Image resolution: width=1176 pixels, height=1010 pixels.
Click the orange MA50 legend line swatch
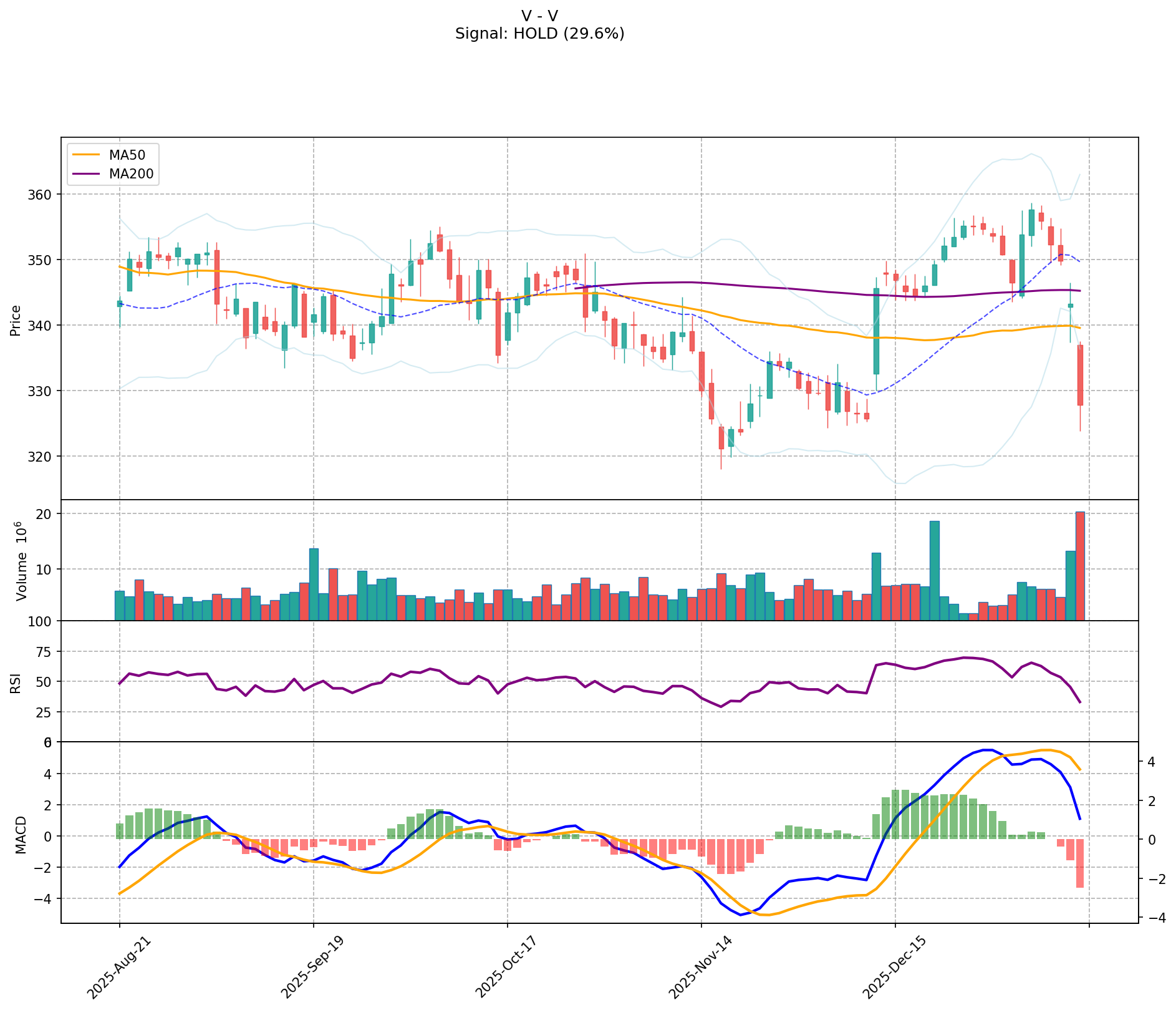(86, 156)
